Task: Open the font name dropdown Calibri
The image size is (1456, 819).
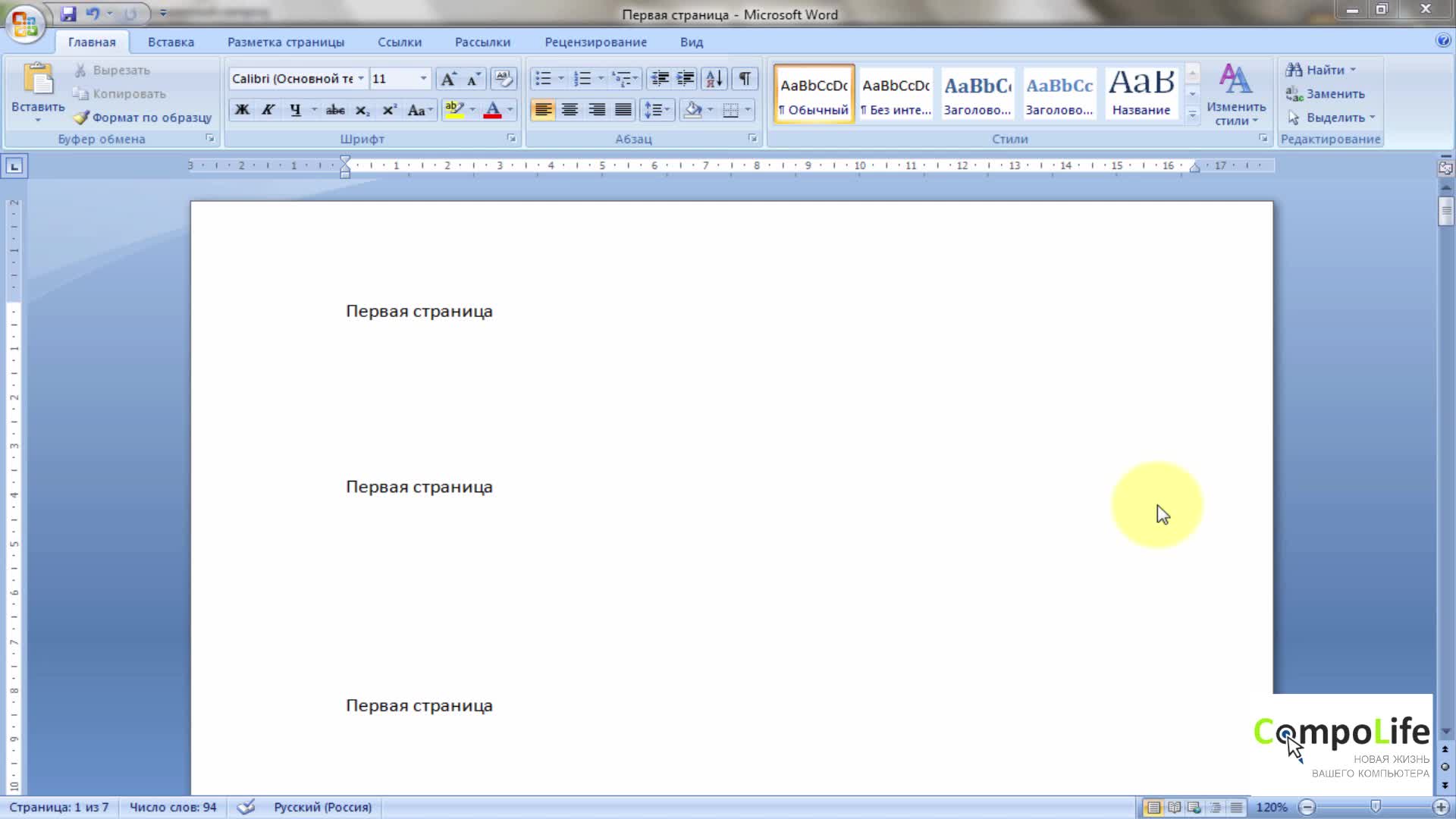Action: point(361,79)
